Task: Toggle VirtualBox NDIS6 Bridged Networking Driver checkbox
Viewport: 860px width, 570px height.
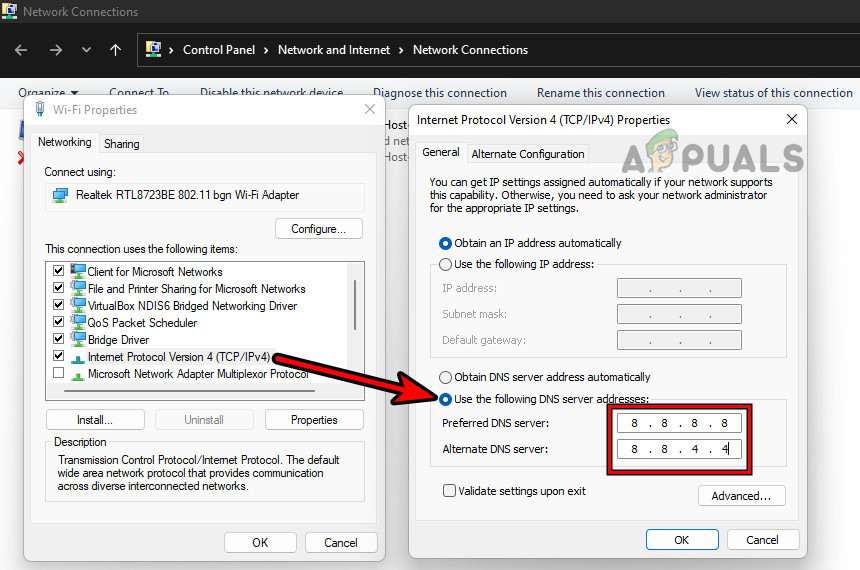Action: 58,304
